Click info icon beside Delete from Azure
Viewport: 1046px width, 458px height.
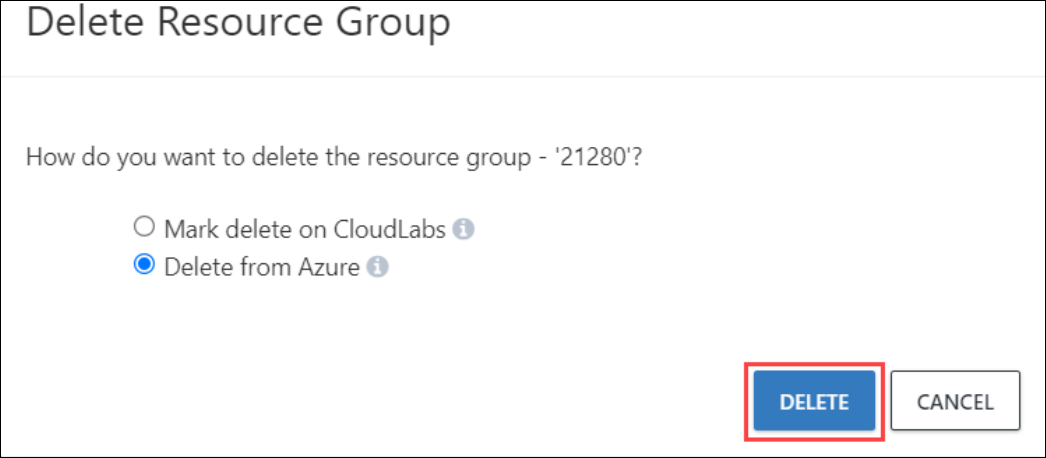click(378, 267)
